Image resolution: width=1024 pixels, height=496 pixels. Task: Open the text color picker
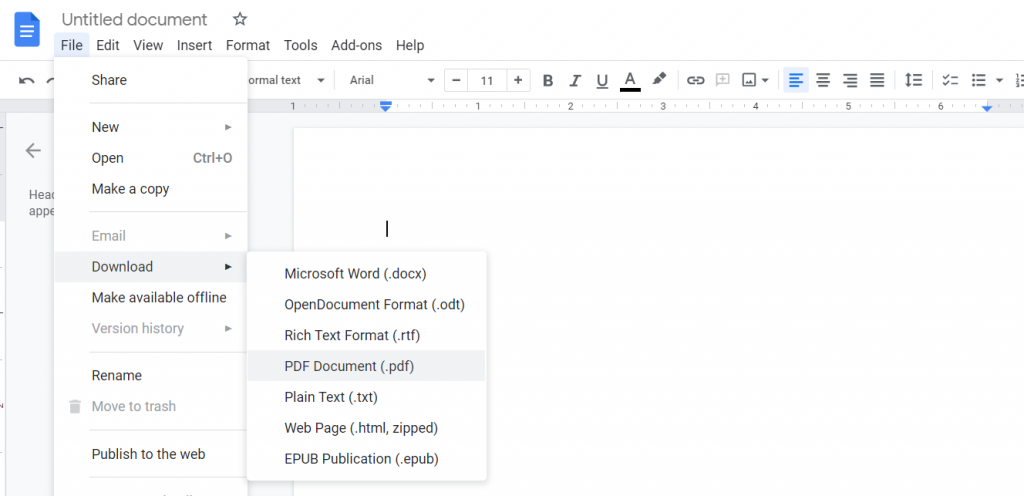[x=630, y=80]
